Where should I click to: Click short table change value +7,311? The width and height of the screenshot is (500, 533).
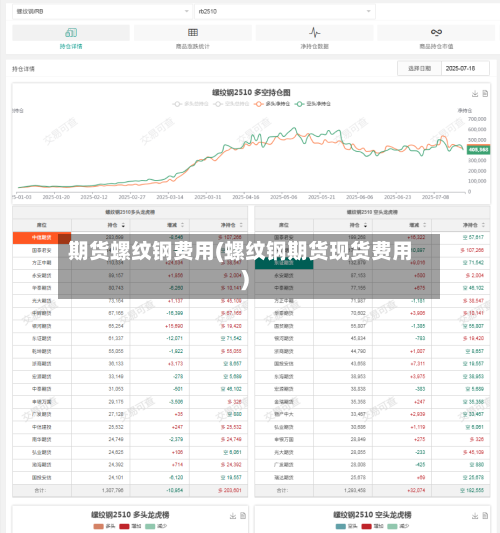click(418, 364)
